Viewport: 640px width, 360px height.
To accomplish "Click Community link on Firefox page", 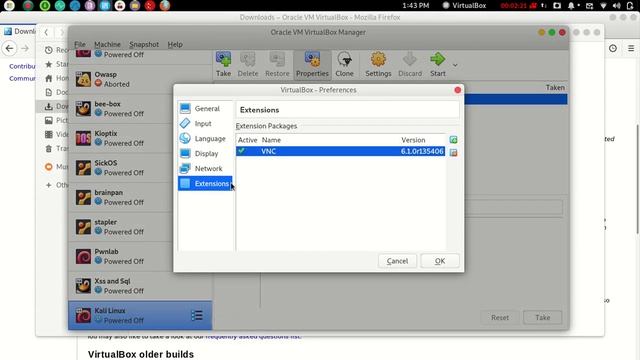I will click(x=22, y=78).
